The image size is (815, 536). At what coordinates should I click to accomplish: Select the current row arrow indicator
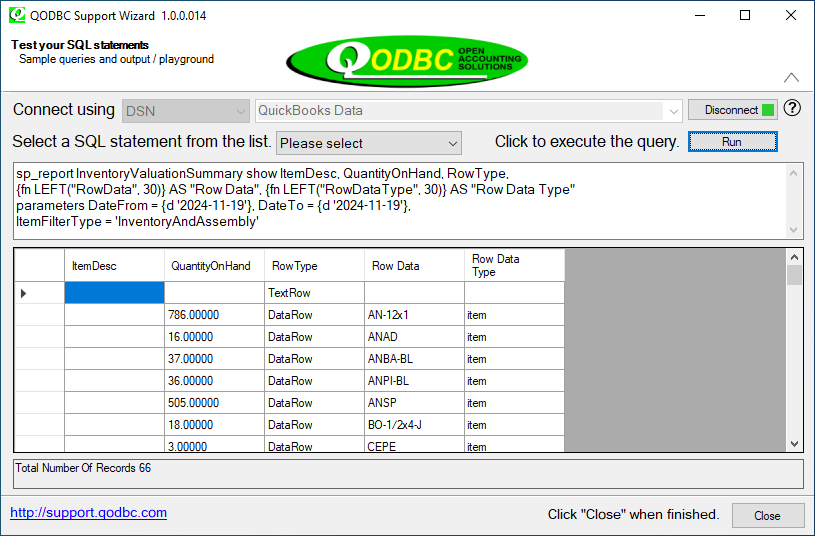click(23, 293)
